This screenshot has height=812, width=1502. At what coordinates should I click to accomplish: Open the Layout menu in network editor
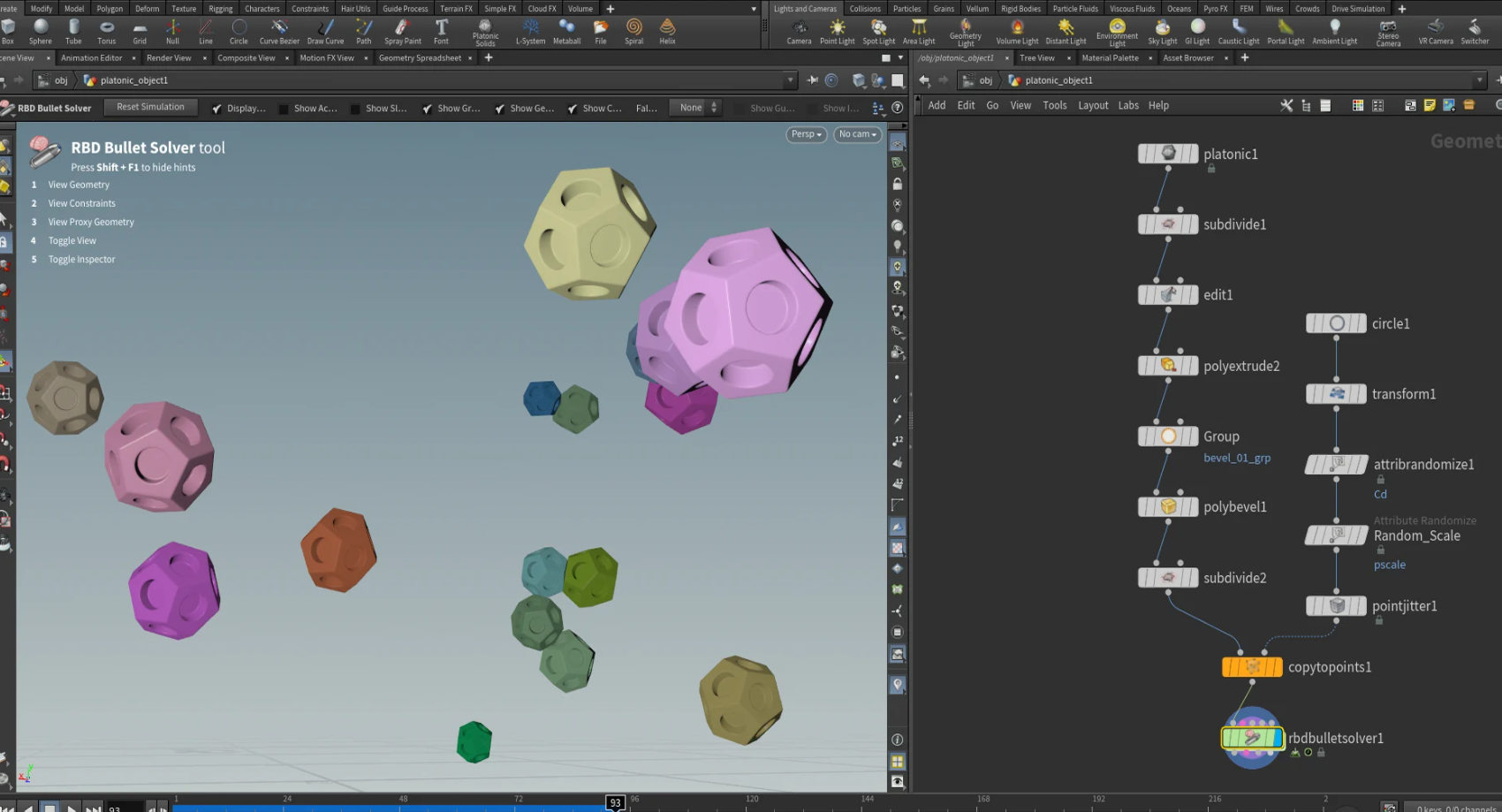tap(1093, 105)
